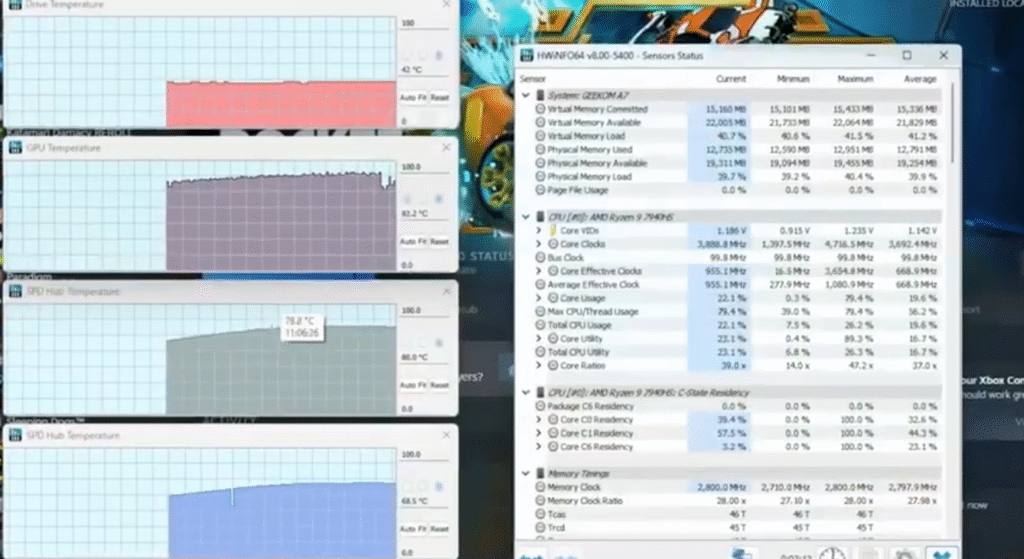Click the circular icon beside Core Usage
Screen dimensions: 1024x559
point(553,298)
